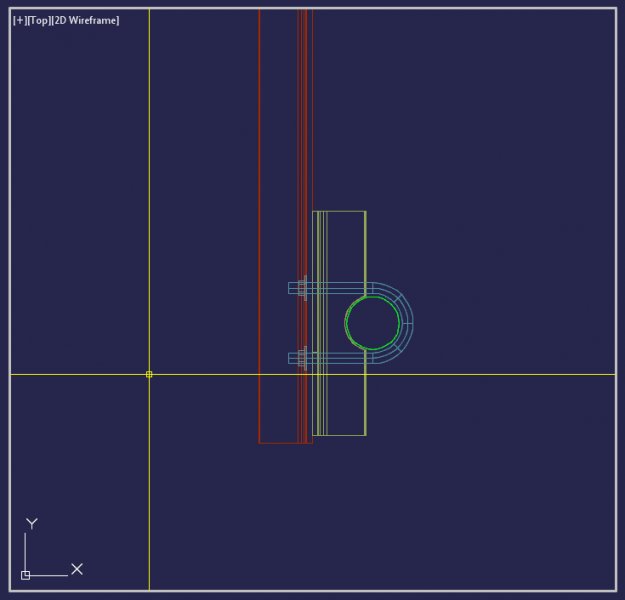Select the upper U-bolt nut
The width and height of the screenshot is (625, 600).
click(303, 288)
